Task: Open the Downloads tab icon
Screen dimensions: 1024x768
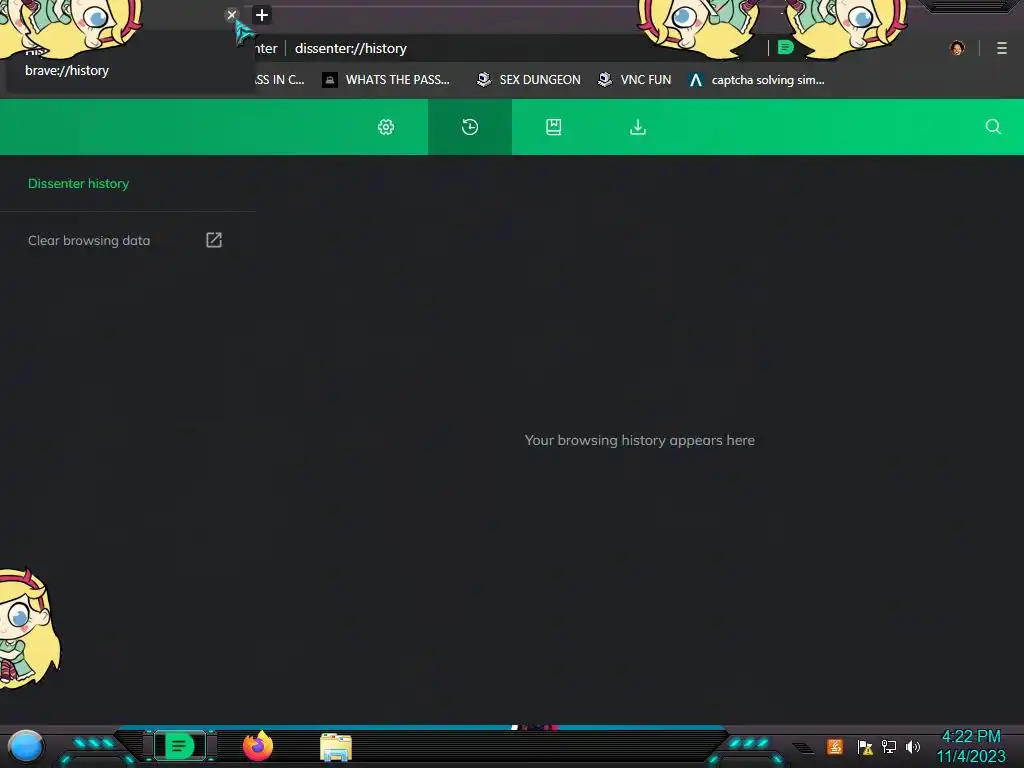Action: coord(638,127)
